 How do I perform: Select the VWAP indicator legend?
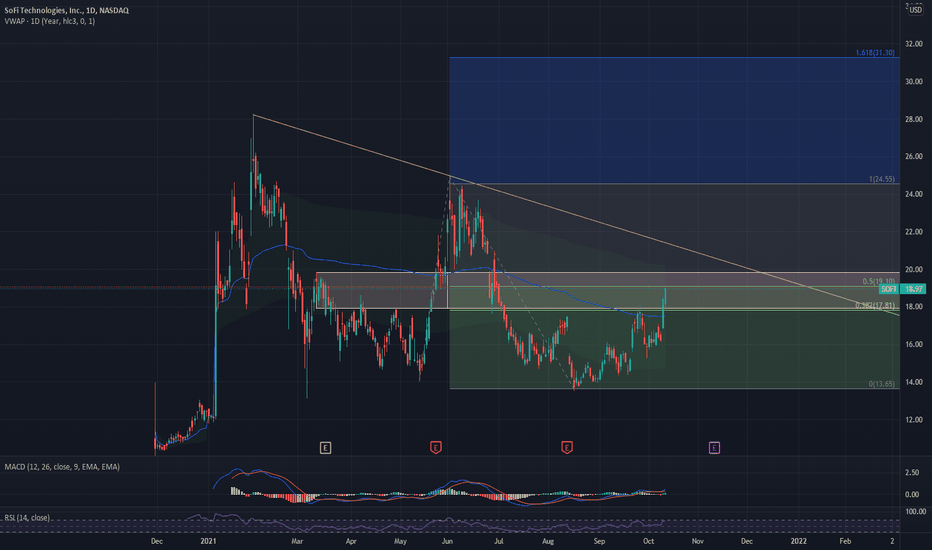tap(50, 21)
